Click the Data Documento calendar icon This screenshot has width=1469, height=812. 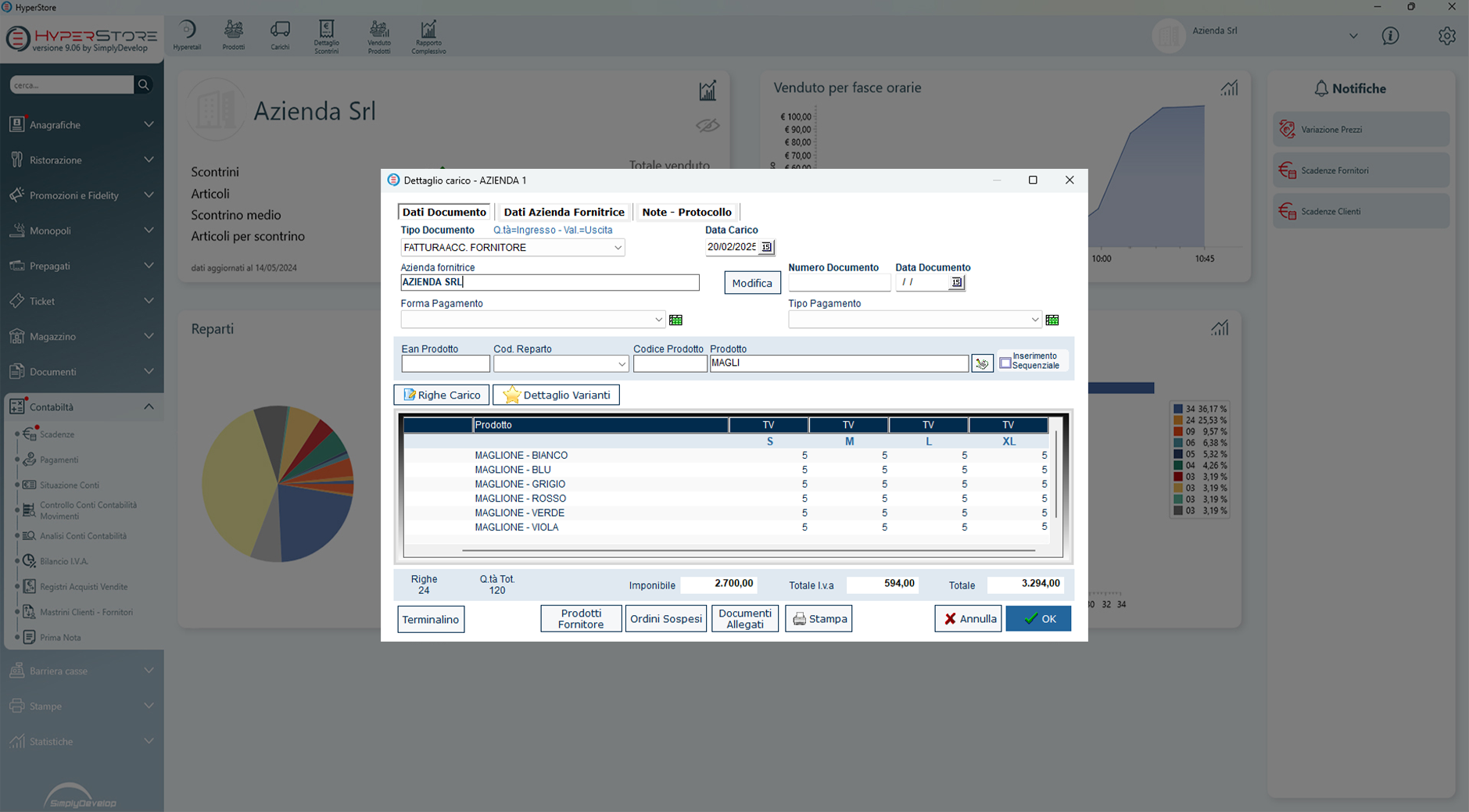click(956, 282)
